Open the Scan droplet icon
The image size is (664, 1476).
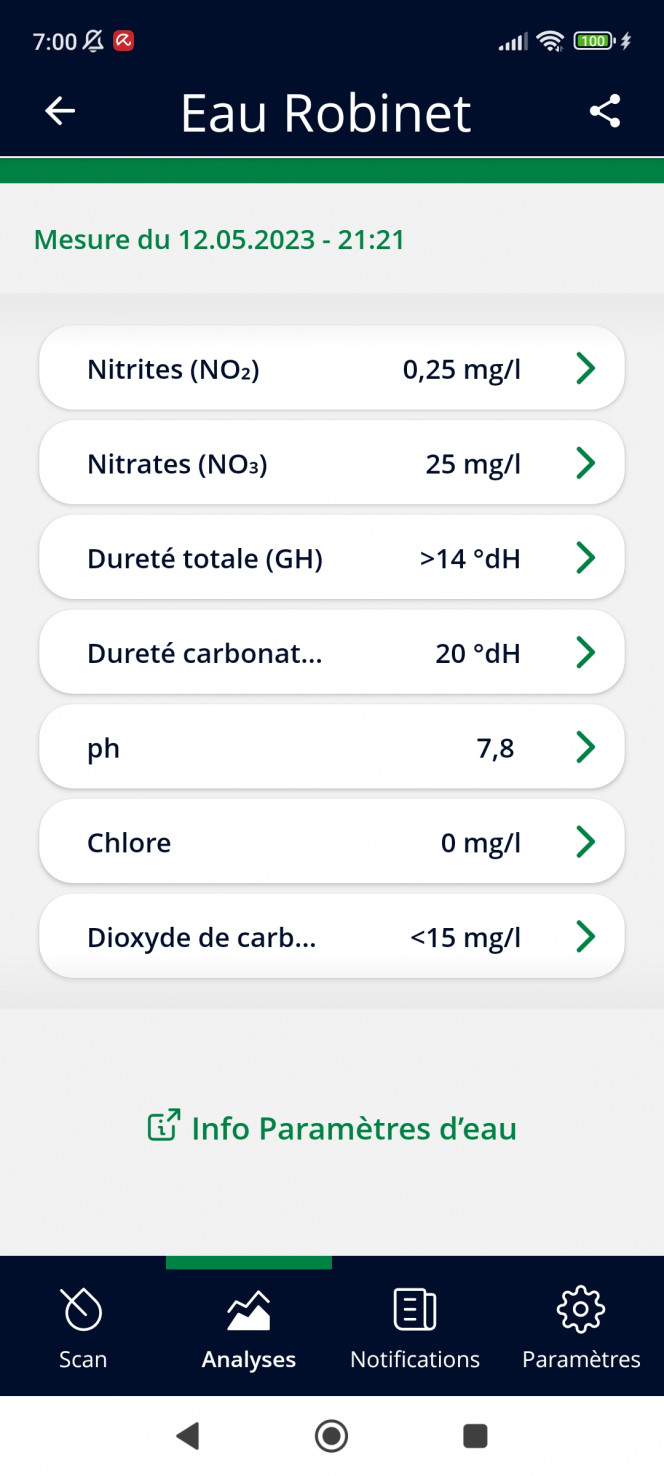(x=82, y=1309)
